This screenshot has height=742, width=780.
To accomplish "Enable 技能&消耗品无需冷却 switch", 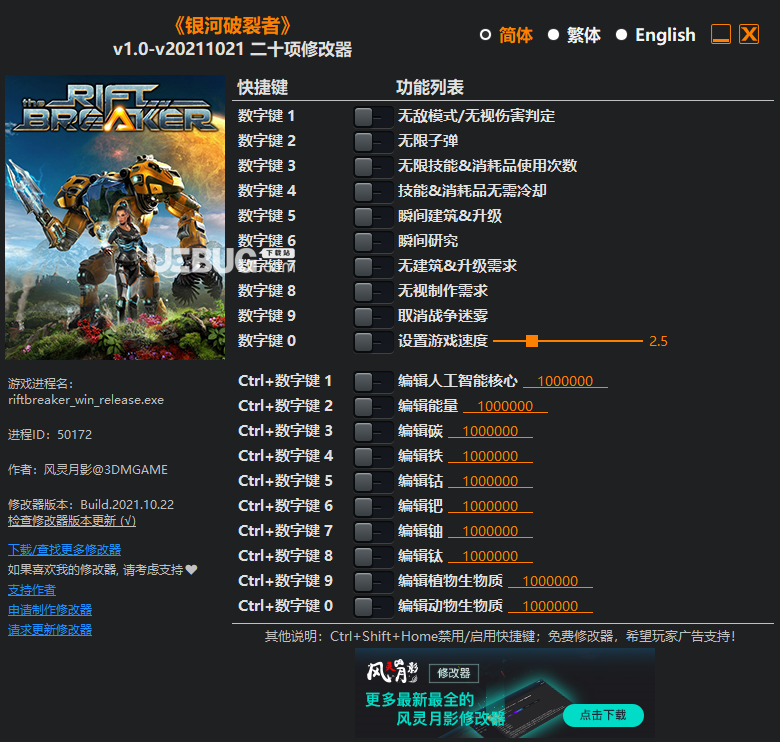I will pos(373,191).
